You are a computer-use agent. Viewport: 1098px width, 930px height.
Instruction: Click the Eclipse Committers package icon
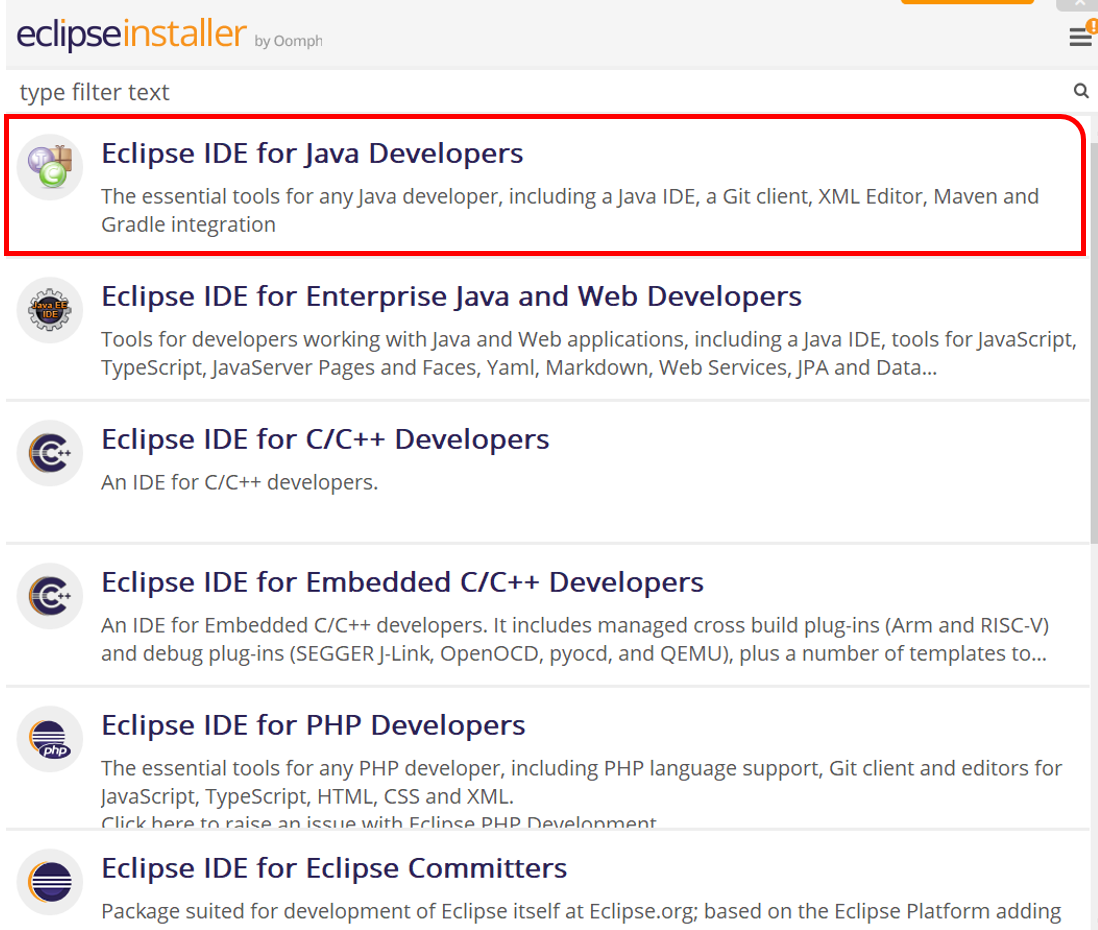pyautogui.click(x=50, y=882)
